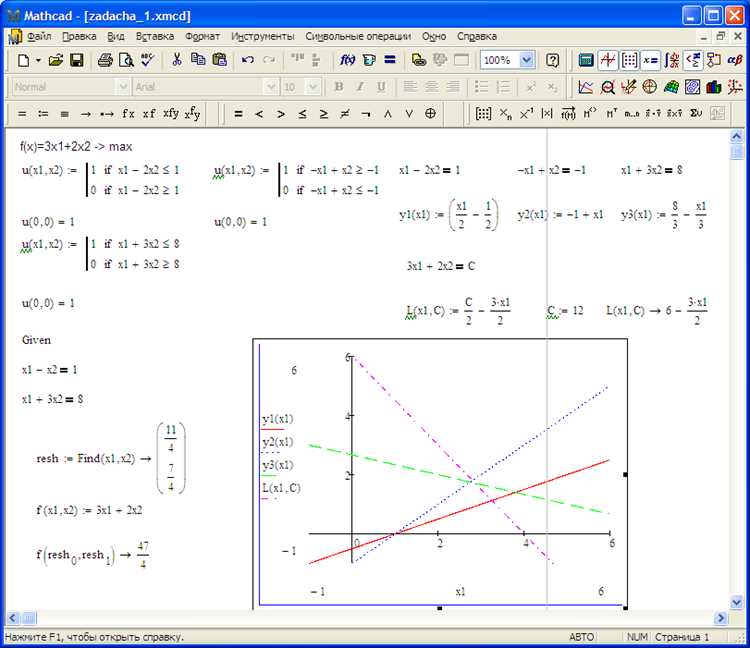Open the Graph toolbar icon
750x648 pixels.
(x=608, y=60)
